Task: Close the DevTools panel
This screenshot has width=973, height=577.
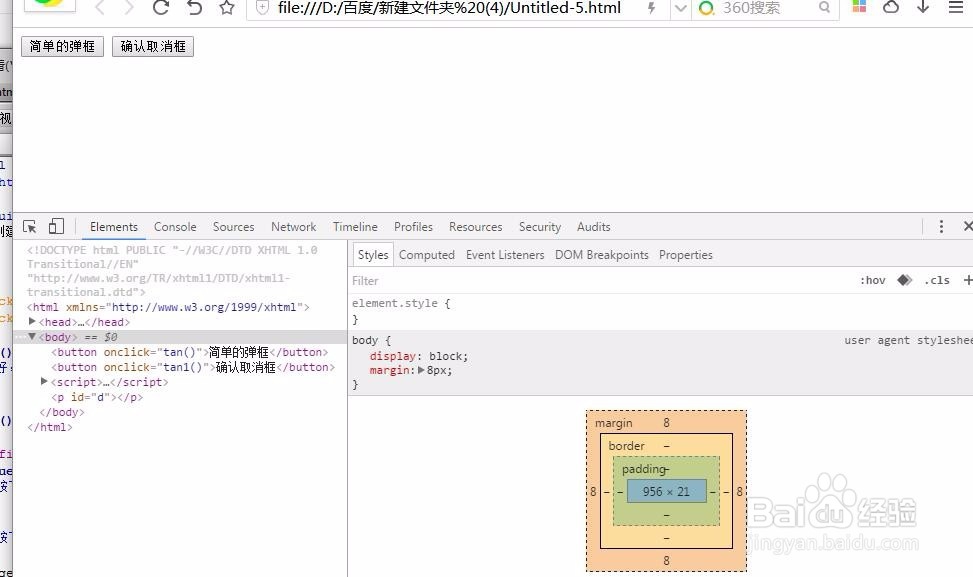Action: [967, 226]
